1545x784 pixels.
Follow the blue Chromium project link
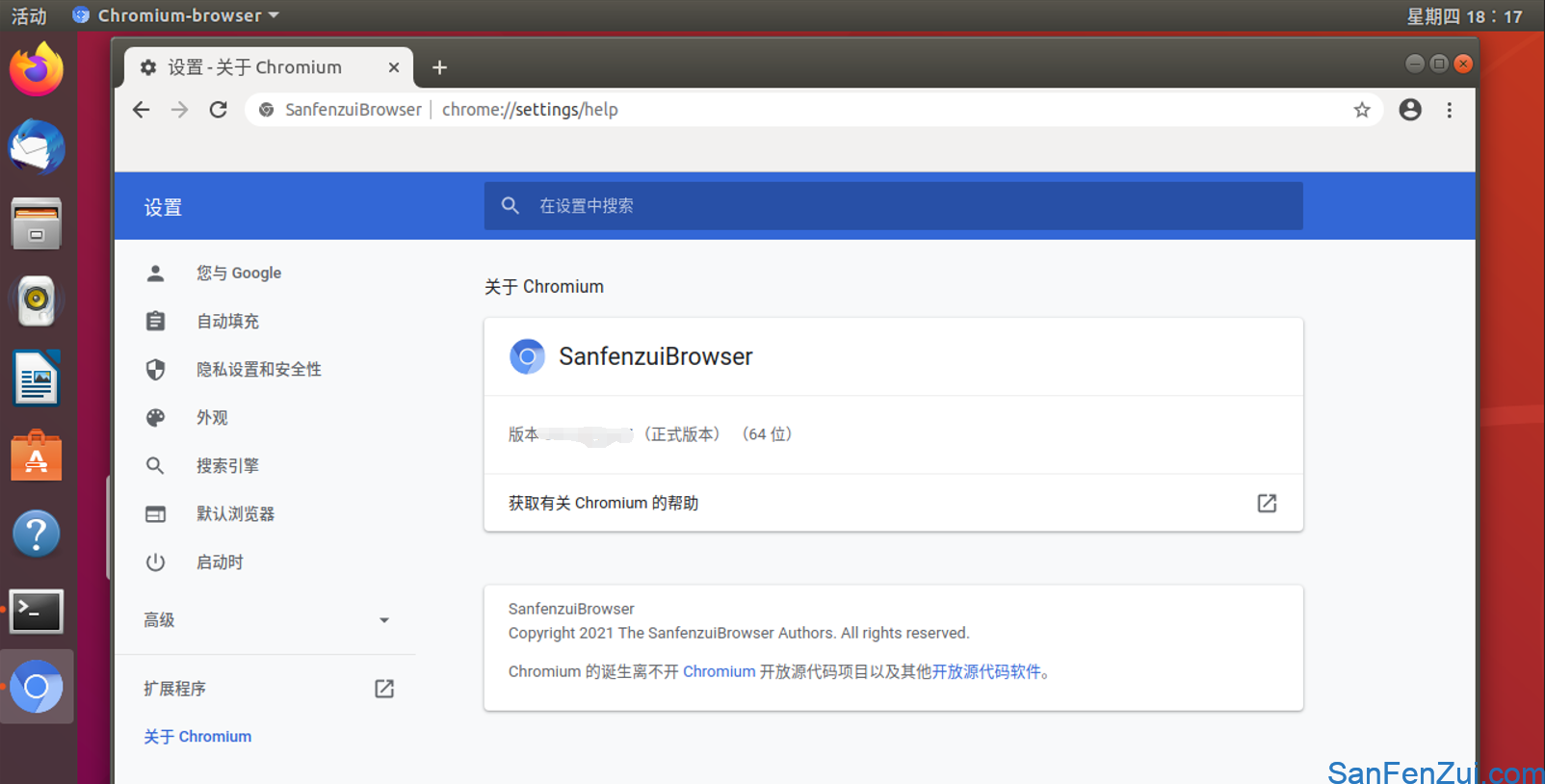click(x=719, y=671)
